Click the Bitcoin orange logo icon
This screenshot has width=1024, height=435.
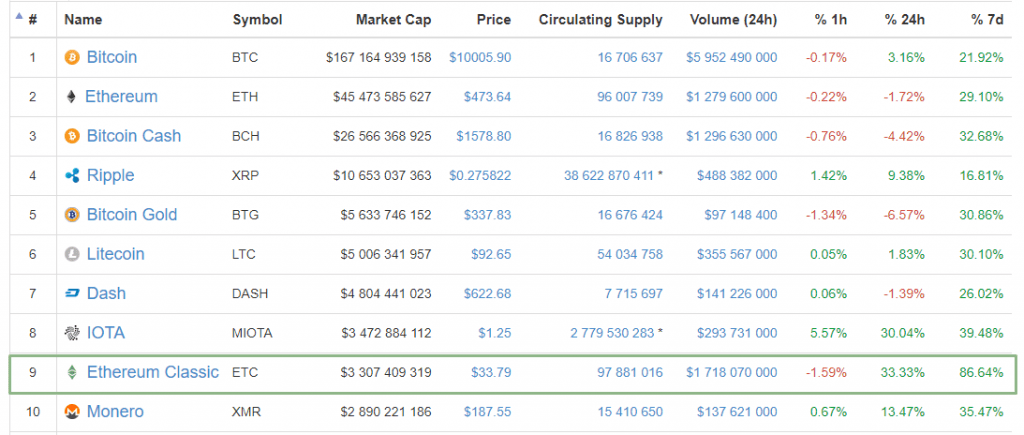point(72,57)
